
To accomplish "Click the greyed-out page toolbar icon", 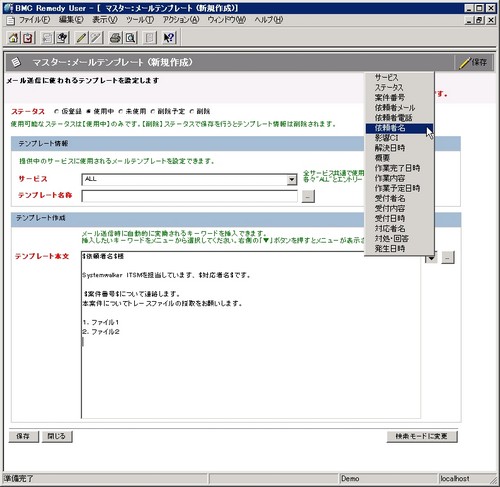I will [149, 38].
